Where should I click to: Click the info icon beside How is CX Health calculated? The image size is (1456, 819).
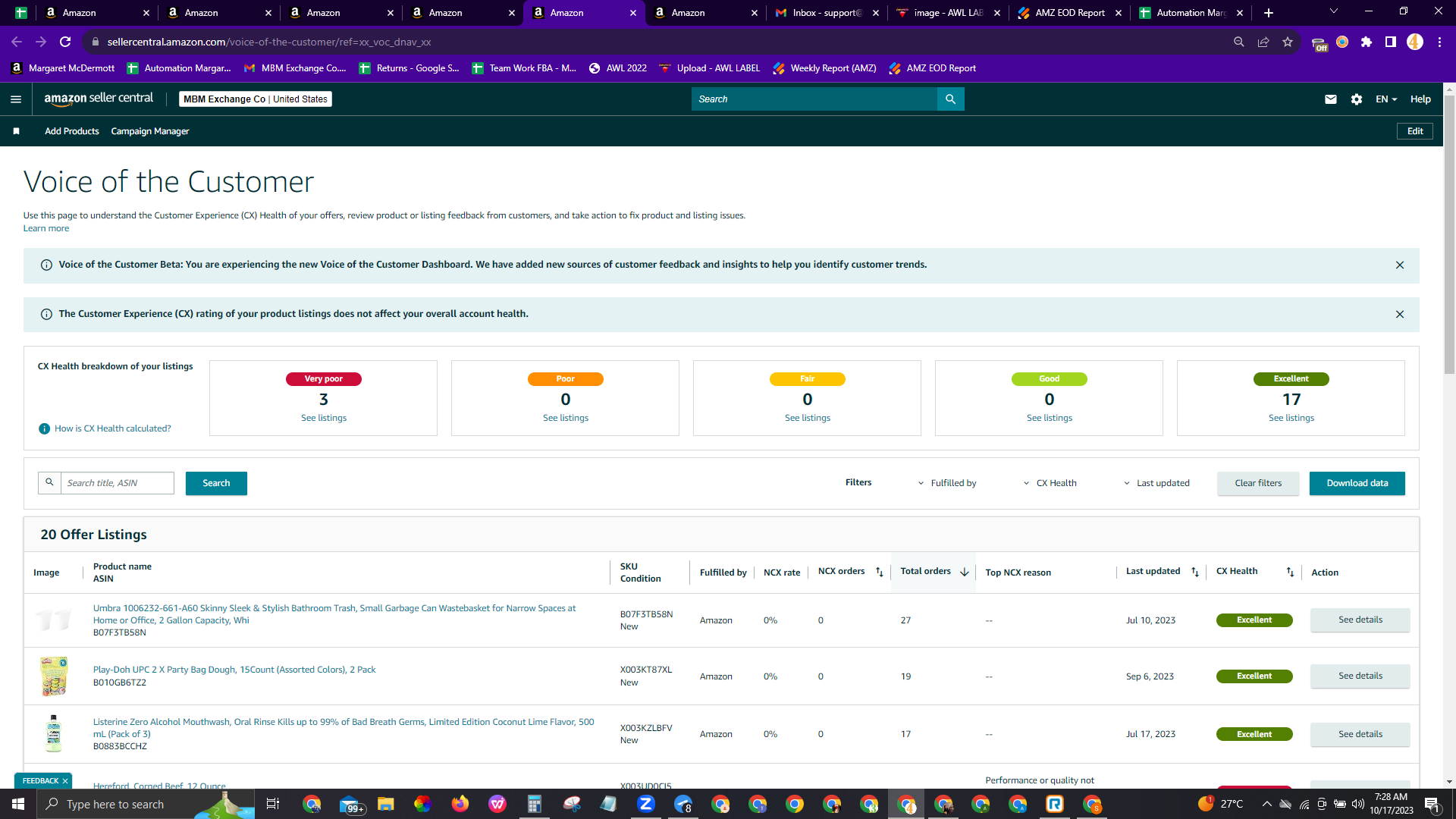[44, 429]
